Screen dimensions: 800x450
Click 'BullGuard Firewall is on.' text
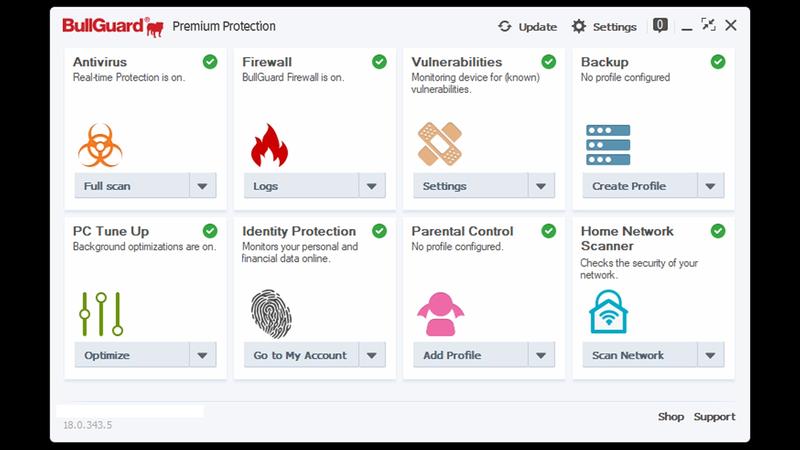tap(293, 78)
